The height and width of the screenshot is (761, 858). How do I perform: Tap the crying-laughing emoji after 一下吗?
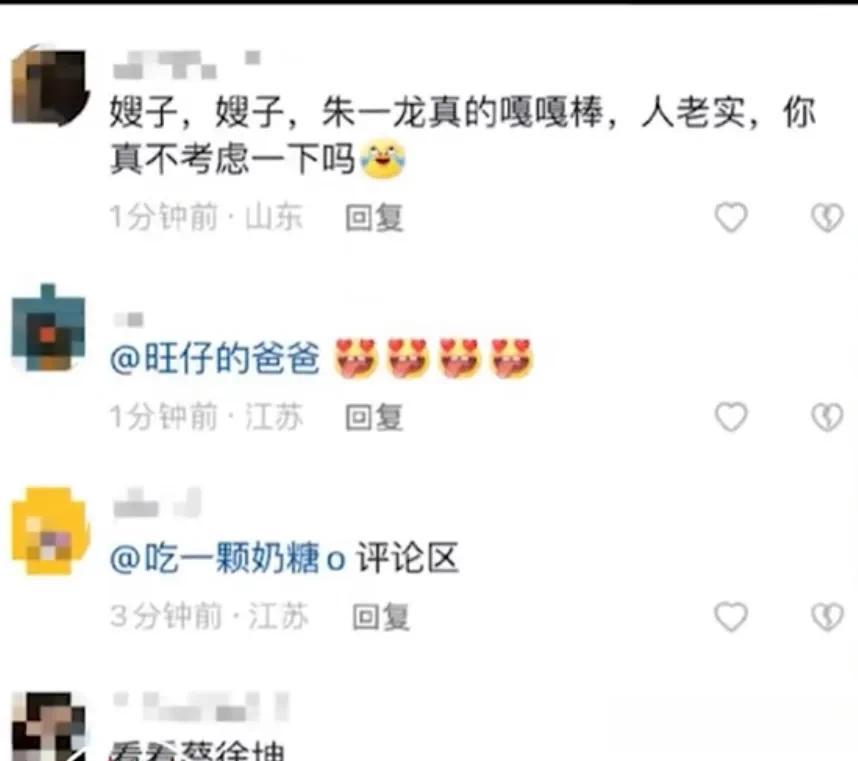(382, 159)
